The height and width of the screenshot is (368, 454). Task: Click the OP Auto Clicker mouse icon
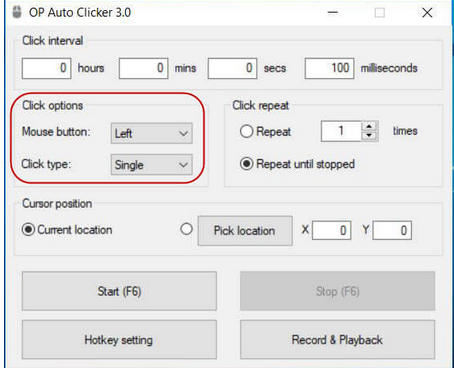[x=17, y=12]
